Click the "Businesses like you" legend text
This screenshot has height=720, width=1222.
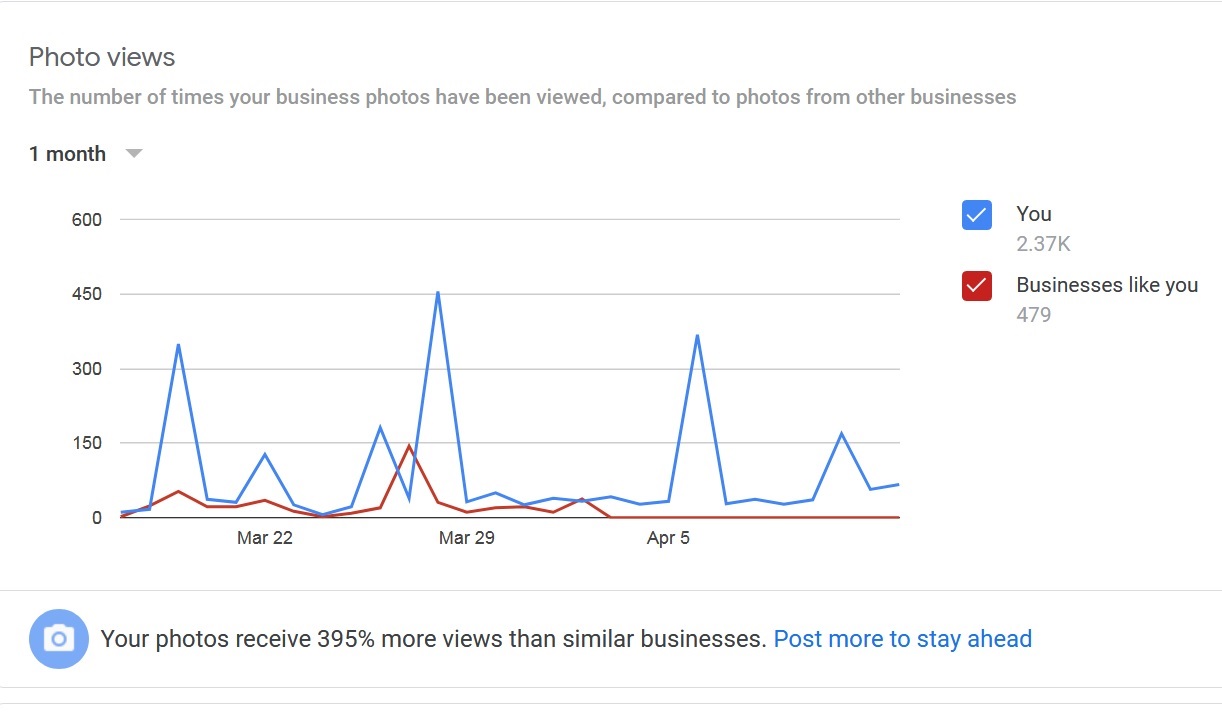pos(1106,285)
